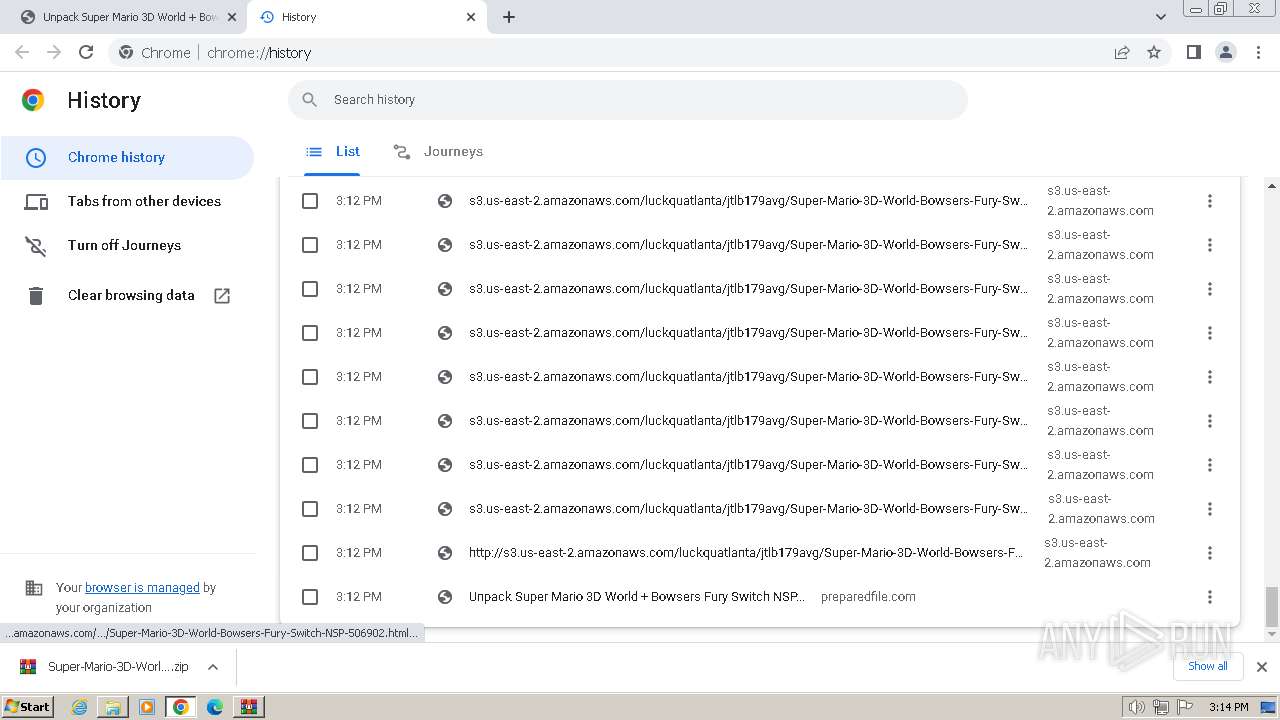Click preparedfile.com domain text
Image resolution: width=1280 pixels, height=720 pixels.
[x=868, y=597]
